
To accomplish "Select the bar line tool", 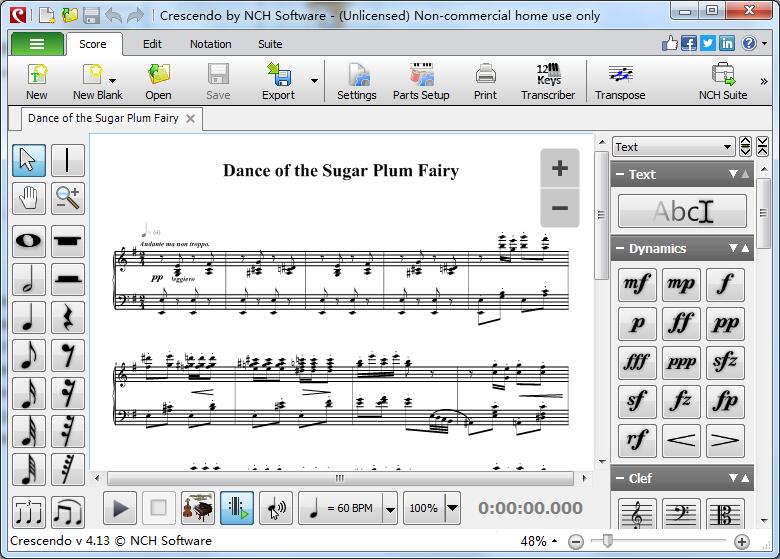I will [x=68, y=161].
